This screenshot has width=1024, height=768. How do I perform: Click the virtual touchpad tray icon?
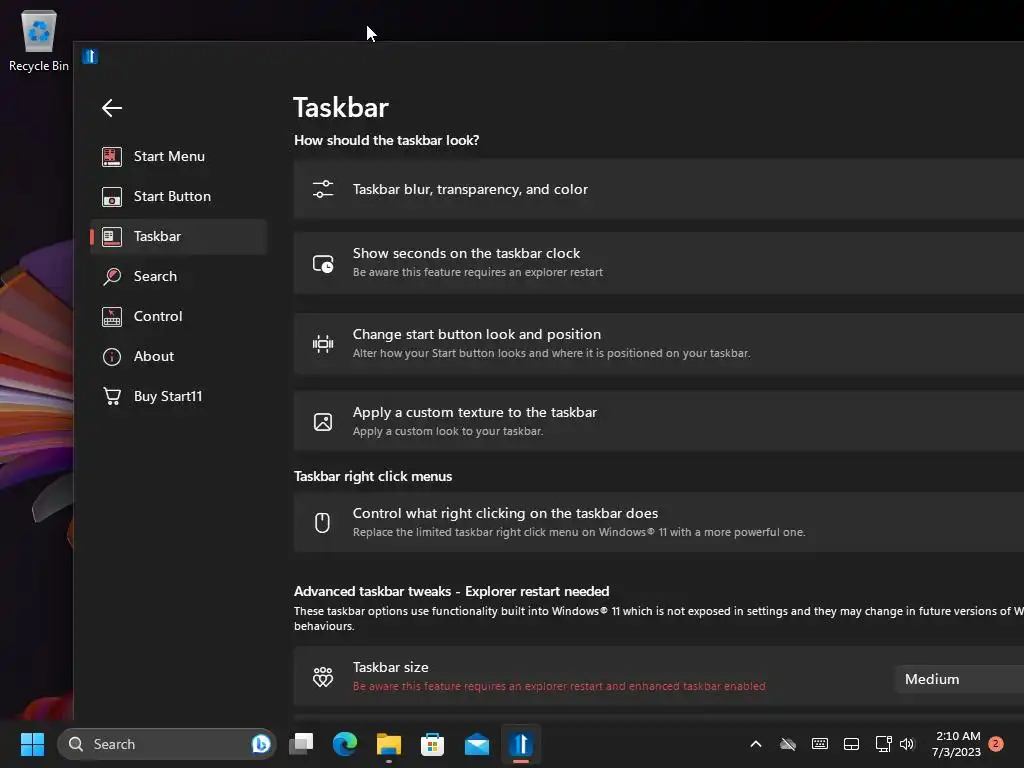tap(852, 744)
